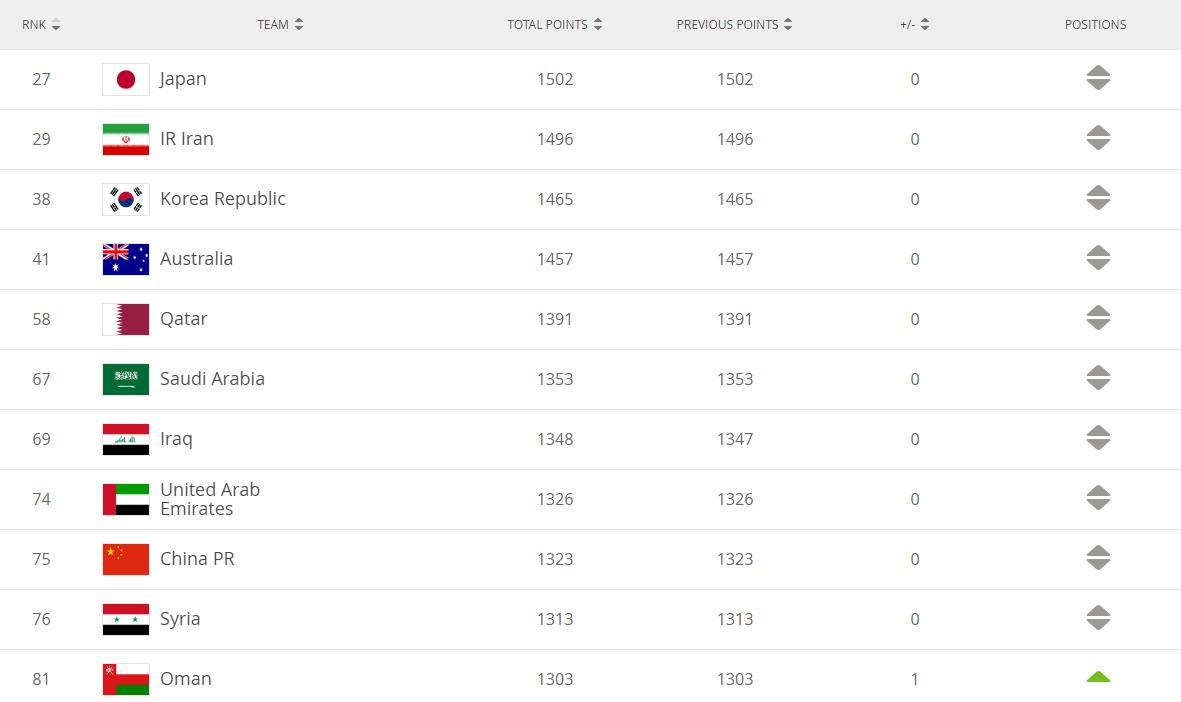
Task: Sort by TOTAL POINTS column
Action: tap(554, 25)
